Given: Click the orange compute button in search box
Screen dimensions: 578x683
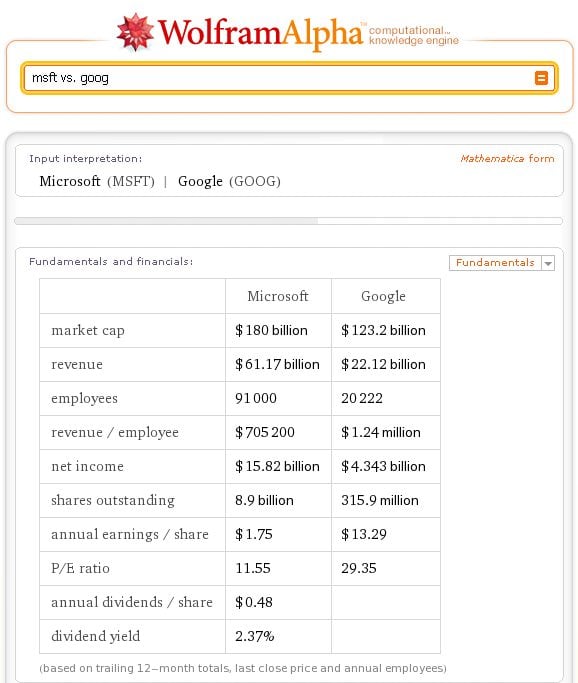Looking at the screenshot, I should pos(541,78).
